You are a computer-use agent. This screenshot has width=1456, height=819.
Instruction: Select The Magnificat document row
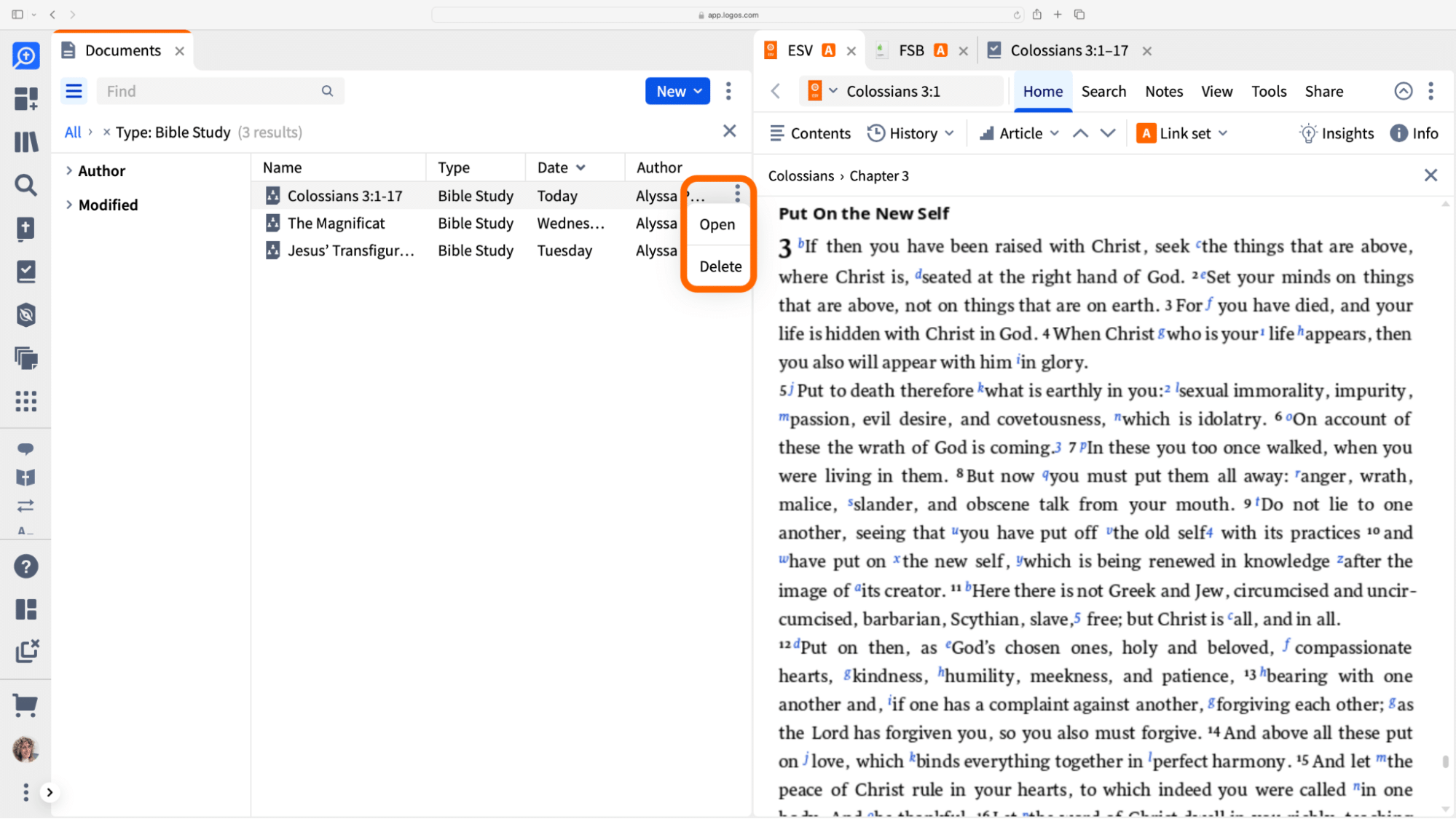(466, 223)
